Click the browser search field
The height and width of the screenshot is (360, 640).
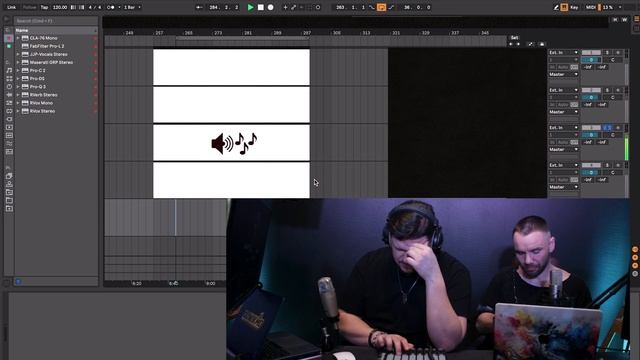(56, 20)
